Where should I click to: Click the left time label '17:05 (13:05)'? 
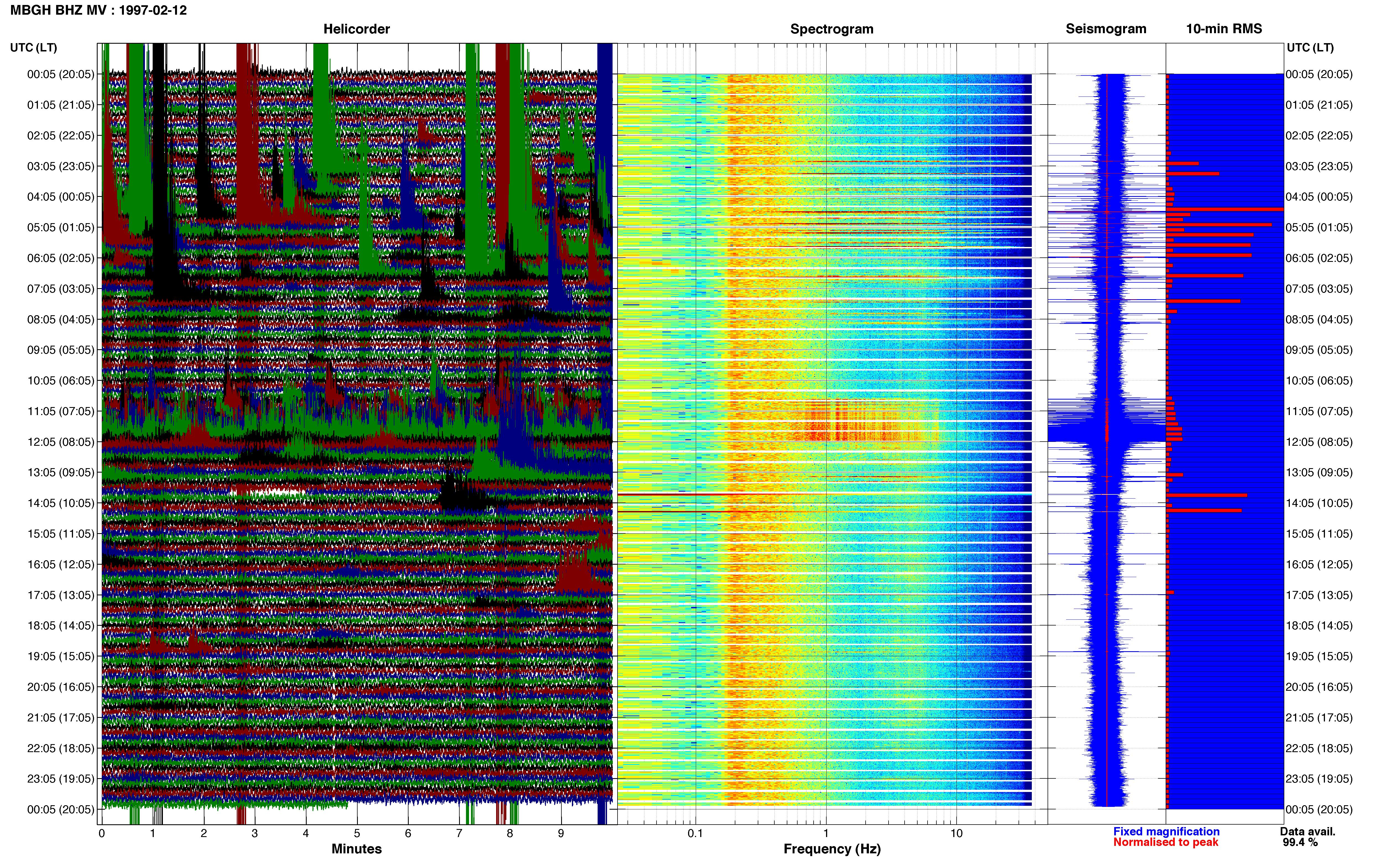[60, 595]
